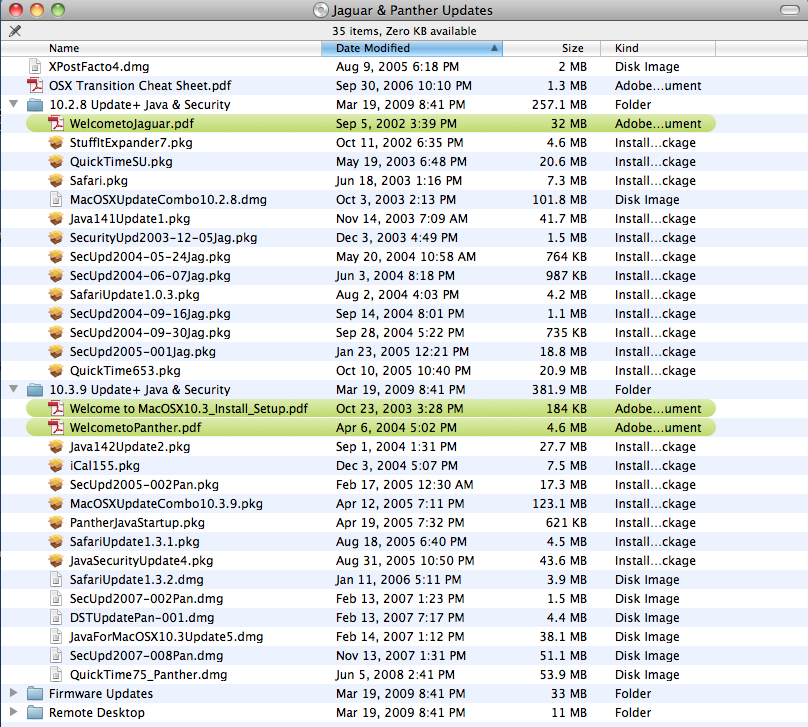808x727 pixels.
Task: Select the SecUpd2007-002Pan.dmg file name
Action: click(146, 599)
